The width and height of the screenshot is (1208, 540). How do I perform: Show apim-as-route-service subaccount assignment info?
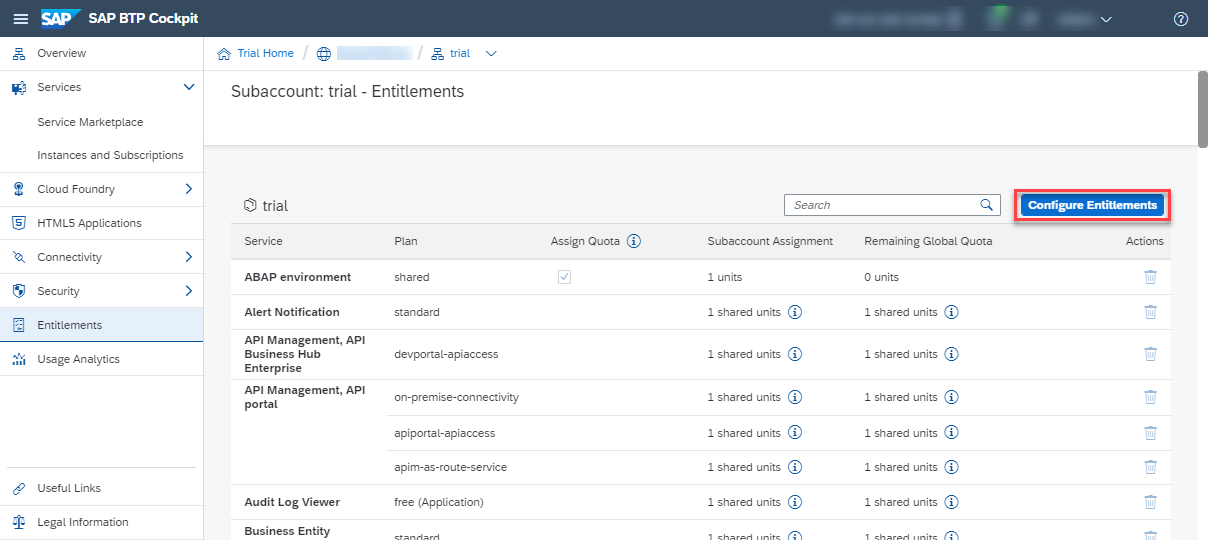coord(795,467)
